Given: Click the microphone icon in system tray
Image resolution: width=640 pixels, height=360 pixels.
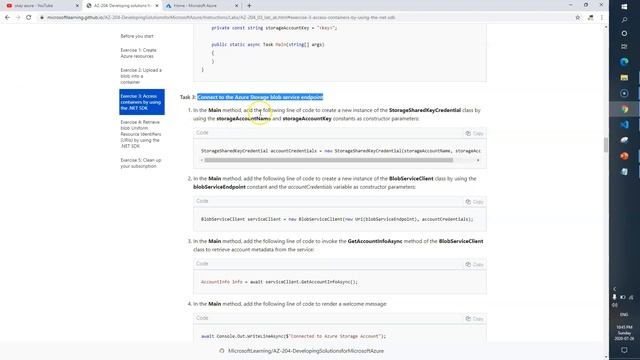Looking at the screenshot, I should 615,297.
